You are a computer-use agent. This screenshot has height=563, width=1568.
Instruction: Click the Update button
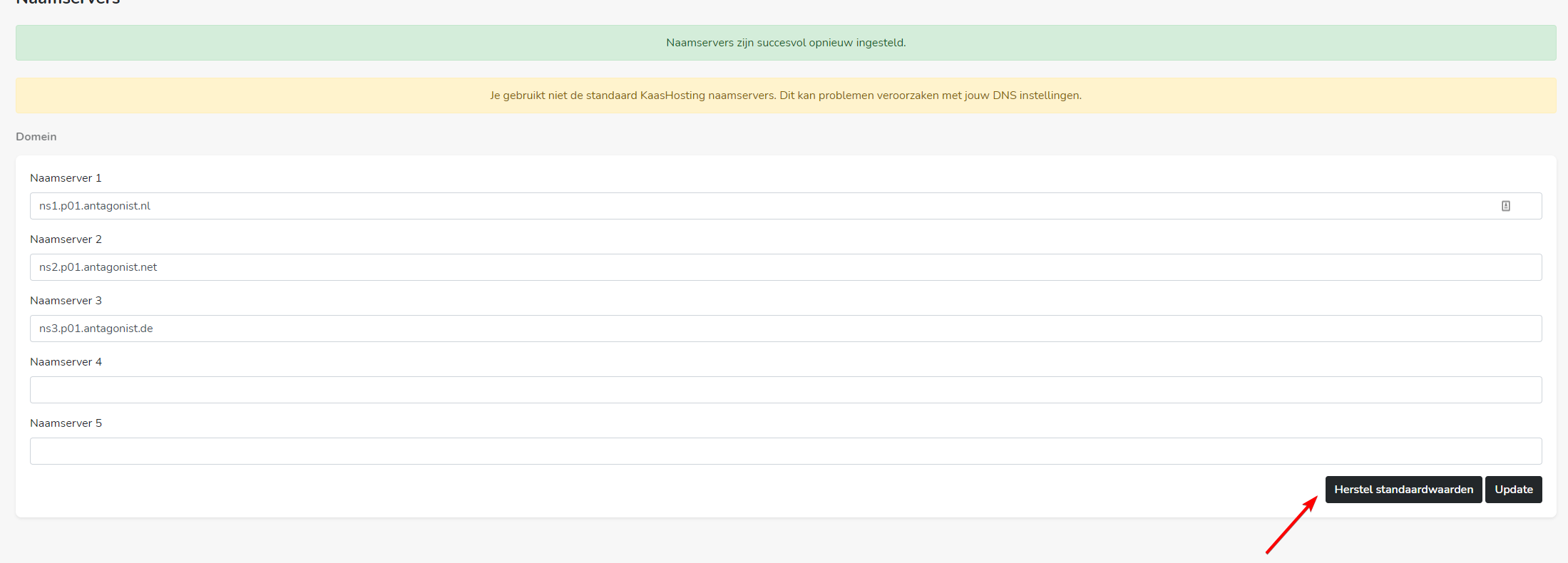click(x=1513, y=490)
